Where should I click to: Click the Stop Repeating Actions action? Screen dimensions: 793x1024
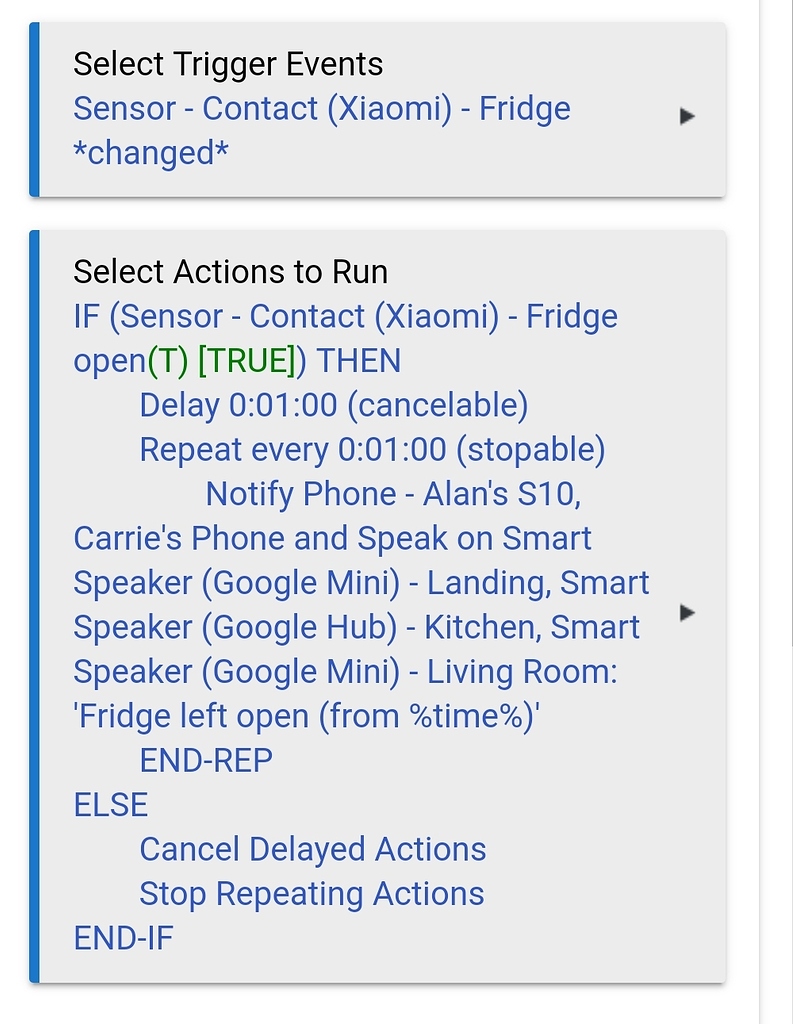(x=311, y=894)
